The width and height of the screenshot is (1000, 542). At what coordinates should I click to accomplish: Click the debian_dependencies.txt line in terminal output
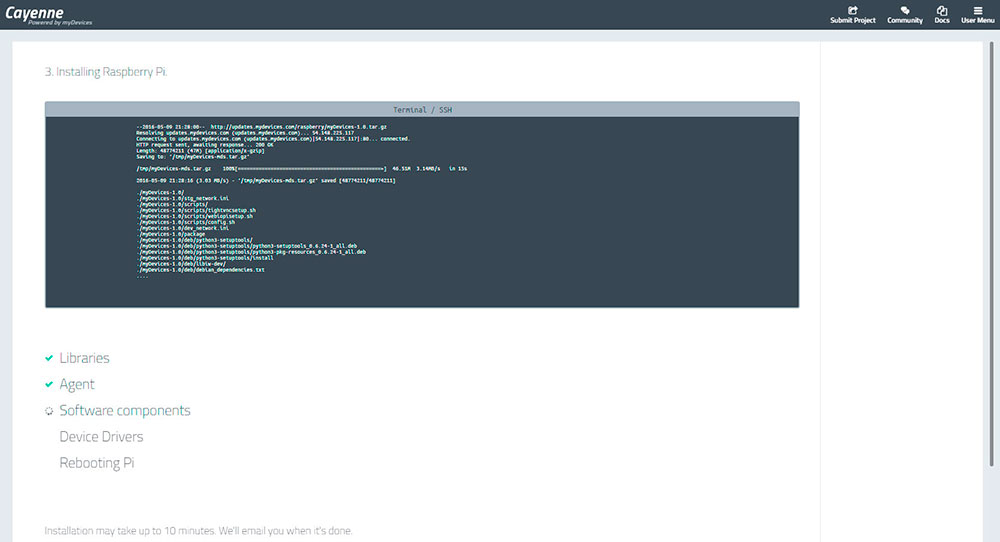click(202, 270)
